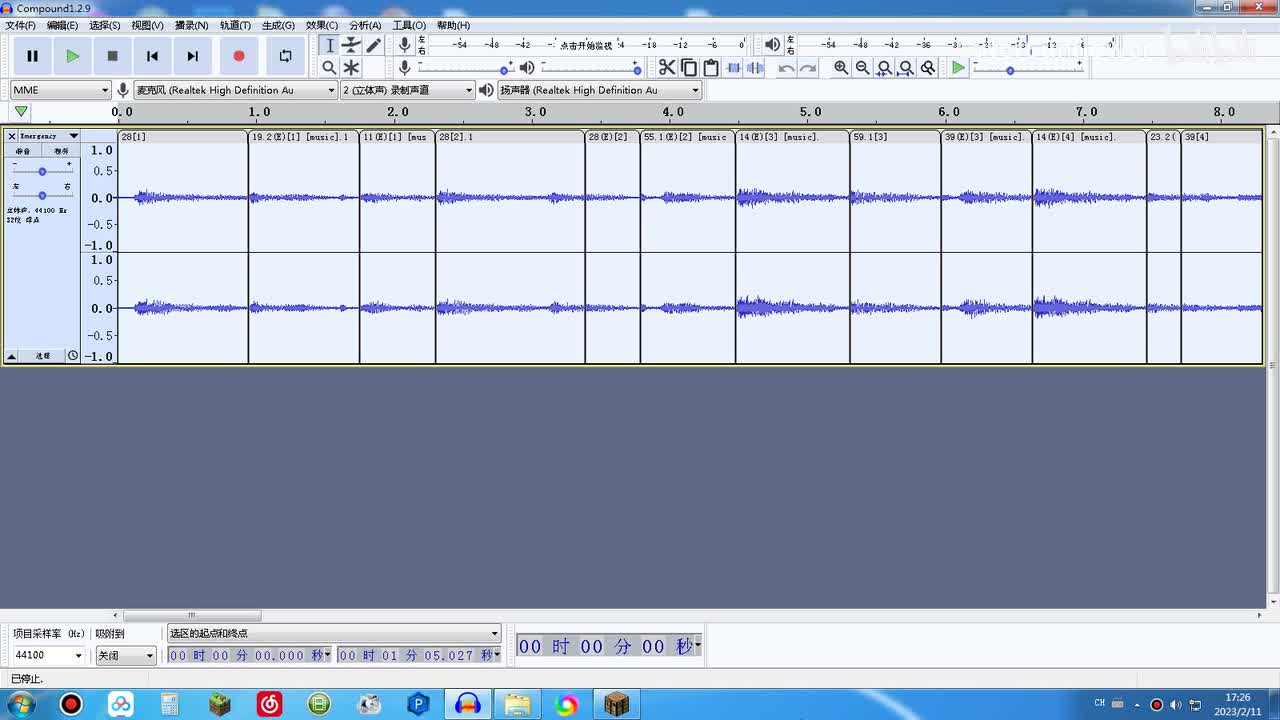Silence the selected audio
This screenshot has height=720, width=1280.
pyautogui.click(x=755, y=67)
